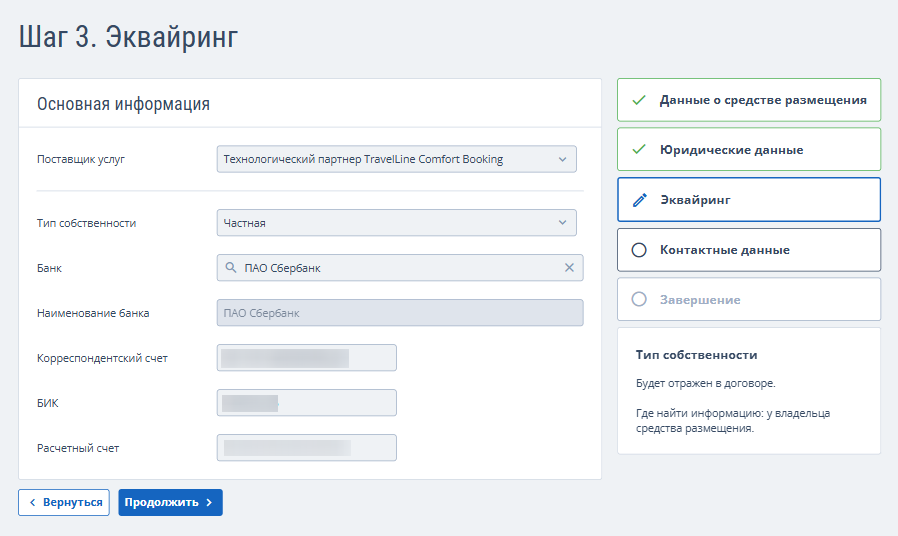Click the left arrow on the Вернуться button

pos(32,502)
